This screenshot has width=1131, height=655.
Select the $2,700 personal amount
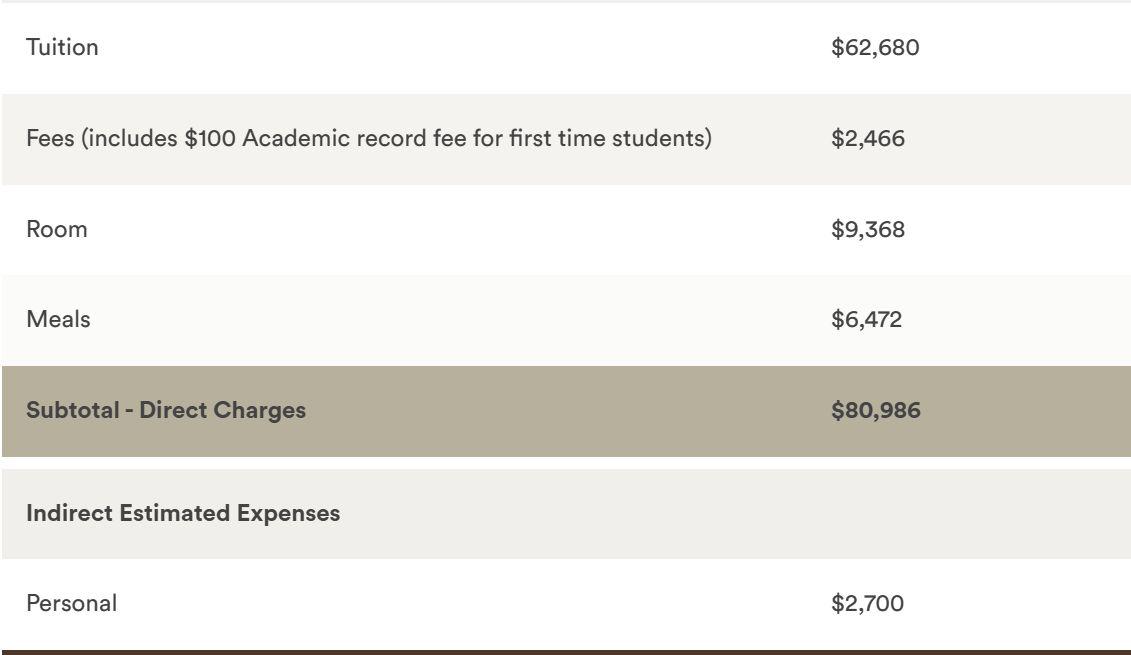(x=867, y=604)
